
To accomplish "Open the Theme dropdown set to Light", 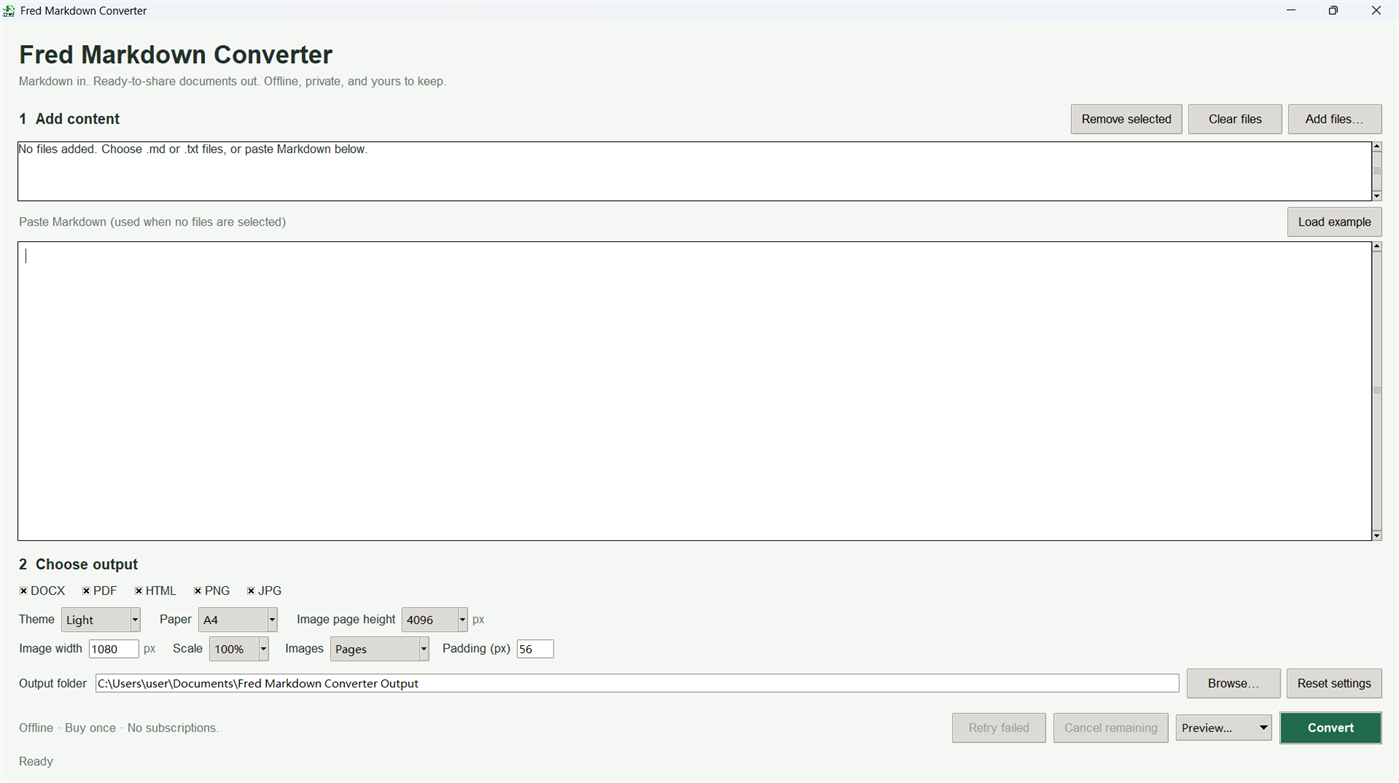I will pyautogui.click(x=101, y=620).
